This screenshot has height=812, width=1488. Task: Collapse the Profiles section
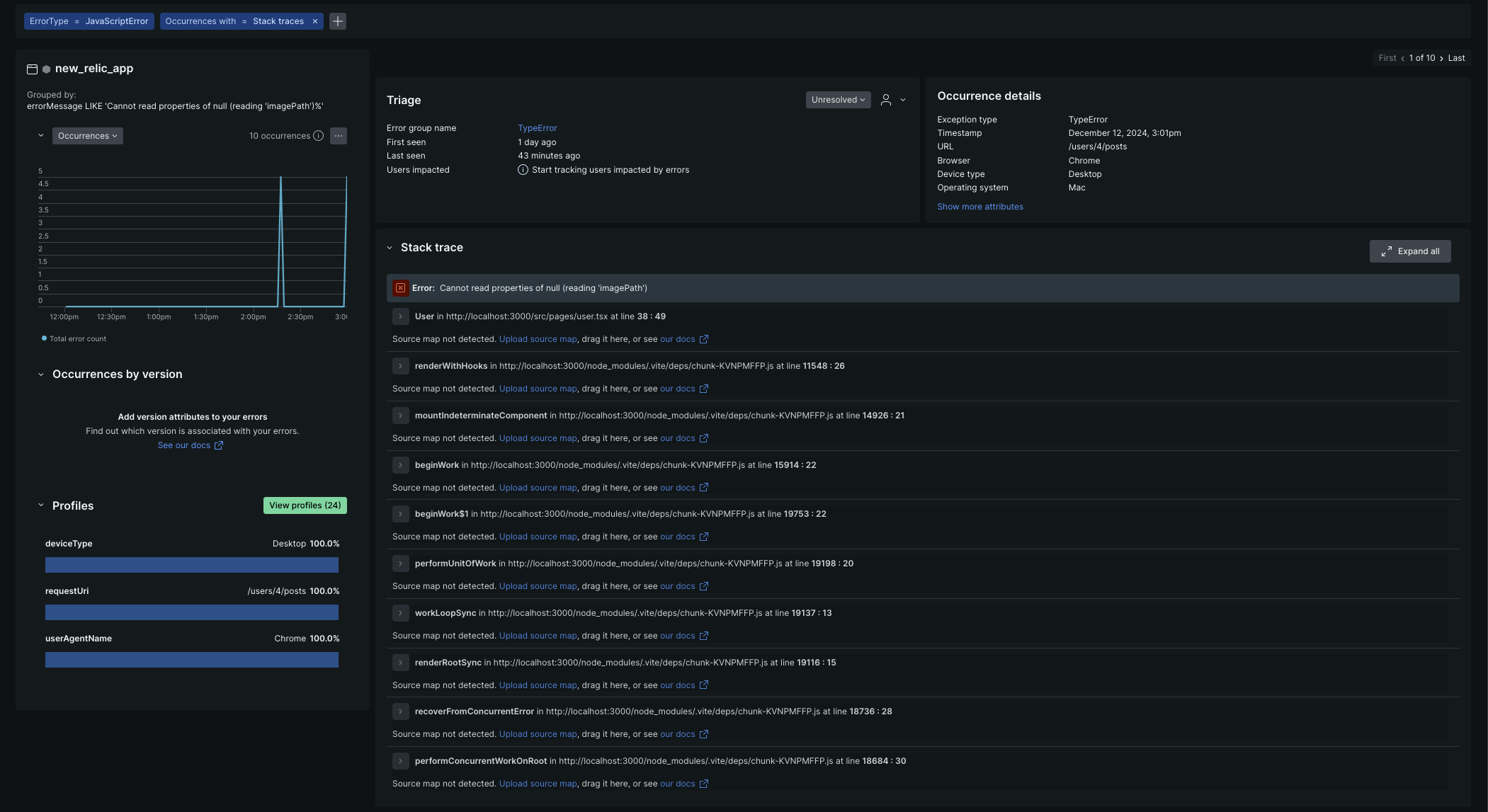[40, 505]
